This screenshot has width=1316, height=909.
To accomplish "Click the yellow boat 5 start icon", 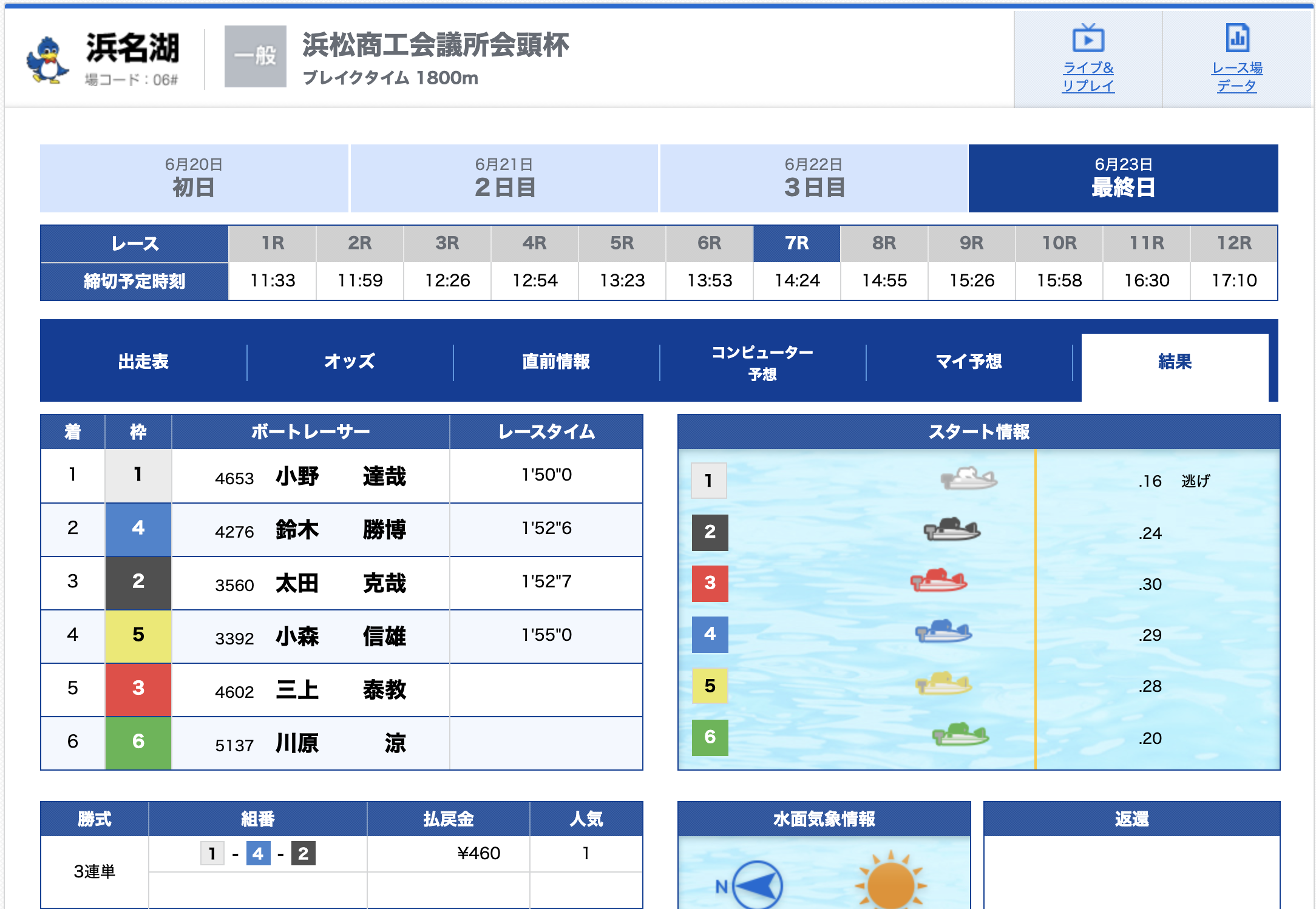I will tap(943, 684).
